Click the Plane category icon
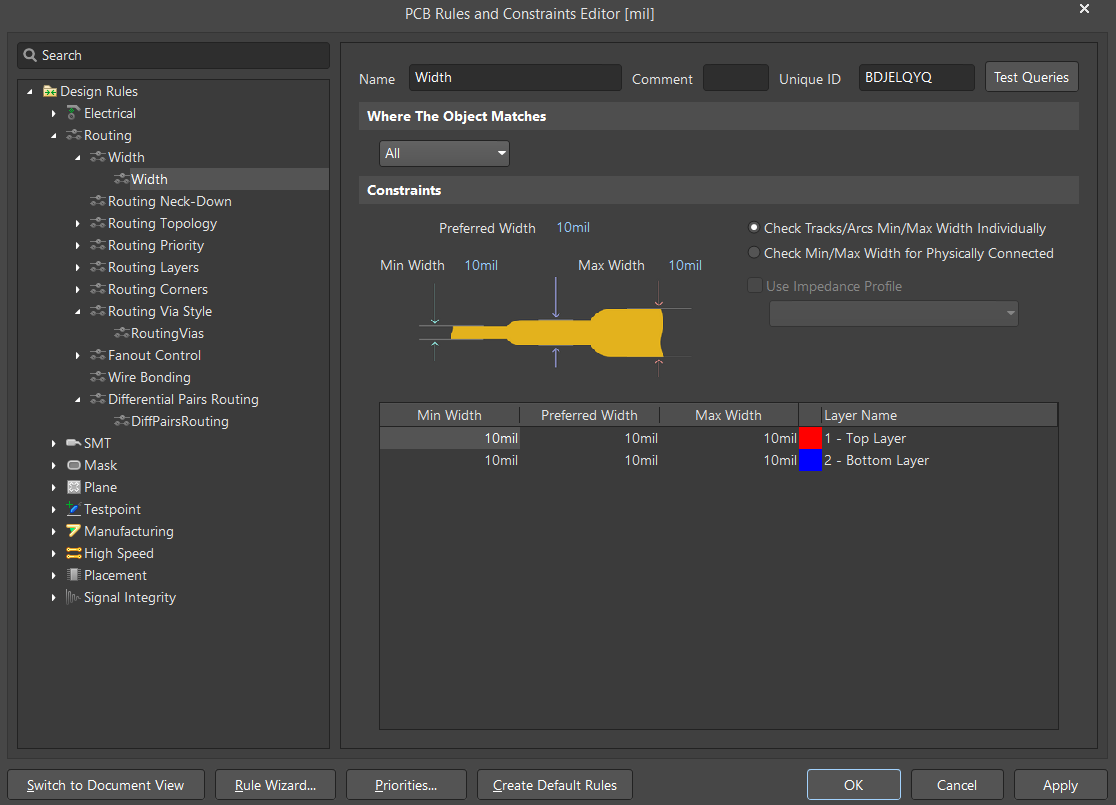The image size is (1116, 805). pyautogui.click(x=73, y=487)
